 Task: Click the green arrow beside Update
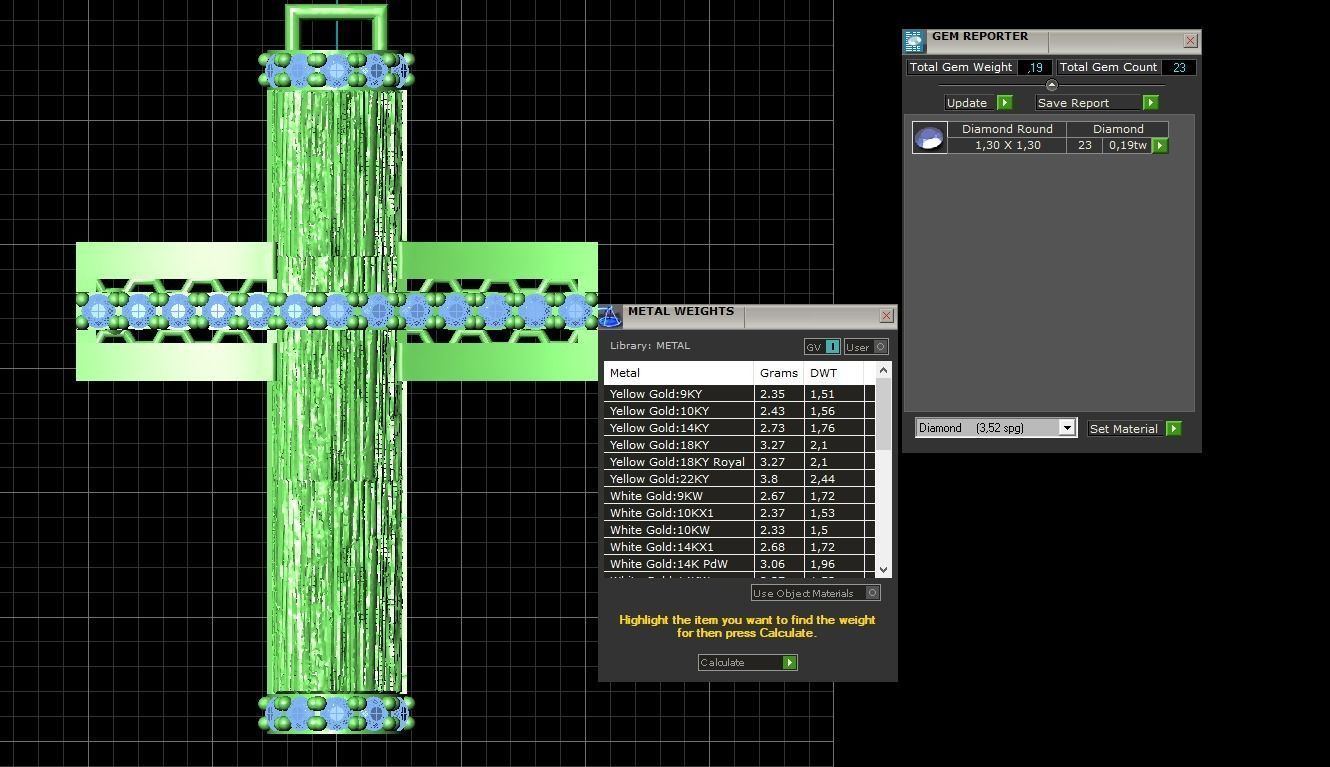coord(1005,103)
